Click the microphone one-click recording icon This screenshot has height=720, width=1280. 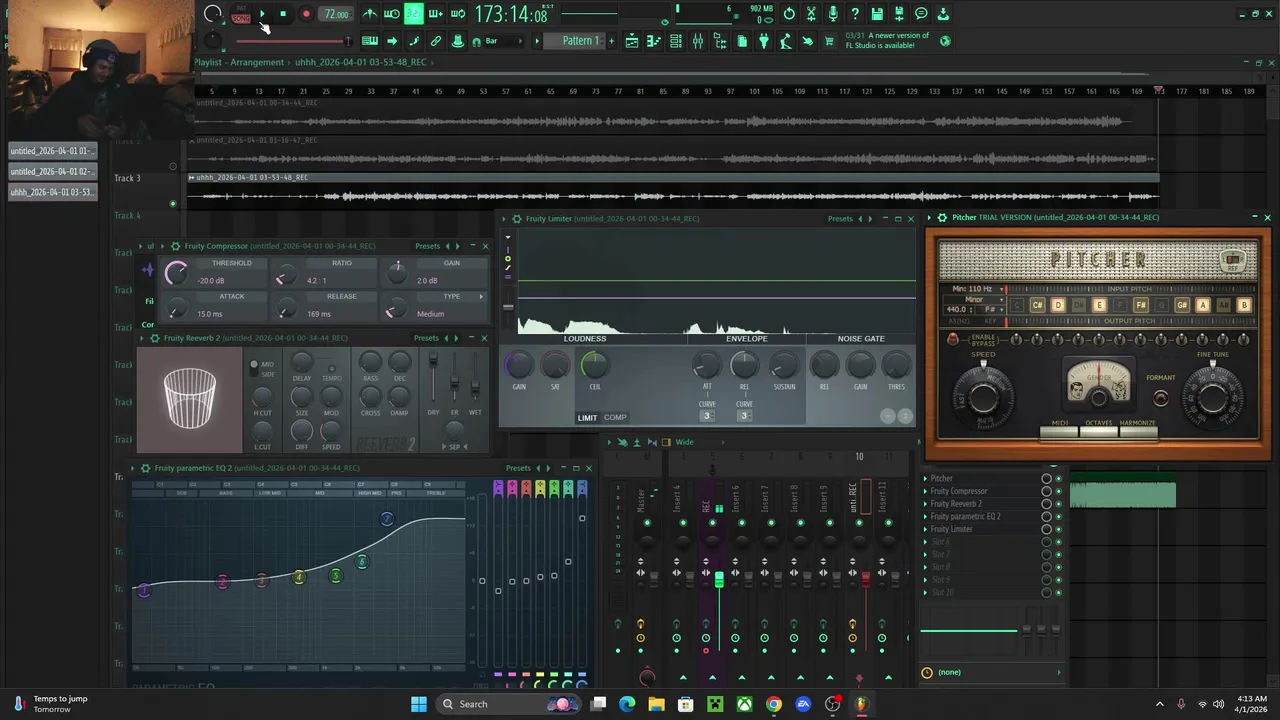coord(833,14)
